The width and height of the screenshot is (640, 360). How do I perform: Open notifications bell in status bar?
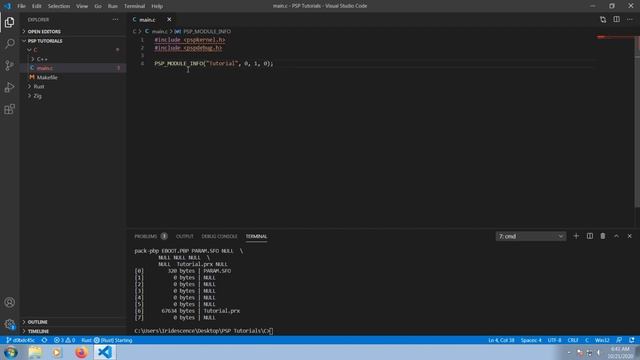[632, 340]
